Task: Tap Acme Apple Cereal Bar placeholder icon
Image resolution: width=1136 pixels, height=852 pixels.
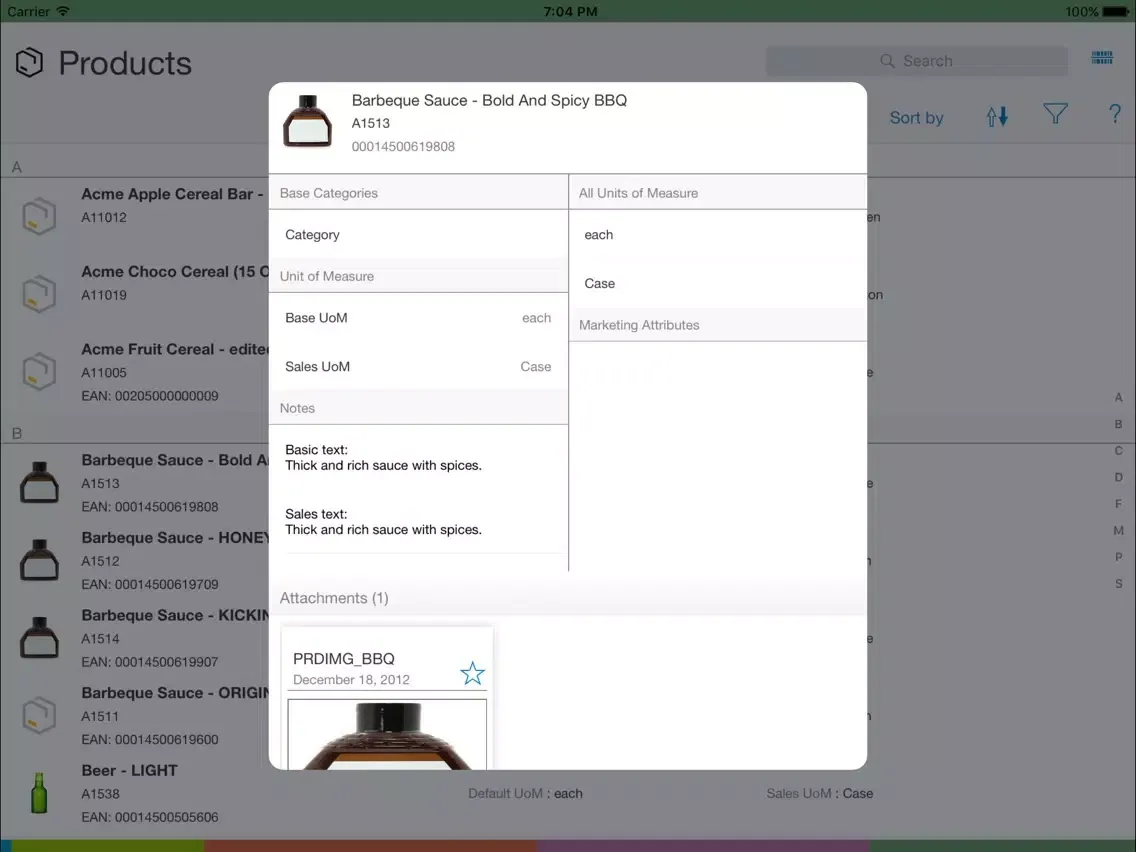Action: click(x=39, y=216)
